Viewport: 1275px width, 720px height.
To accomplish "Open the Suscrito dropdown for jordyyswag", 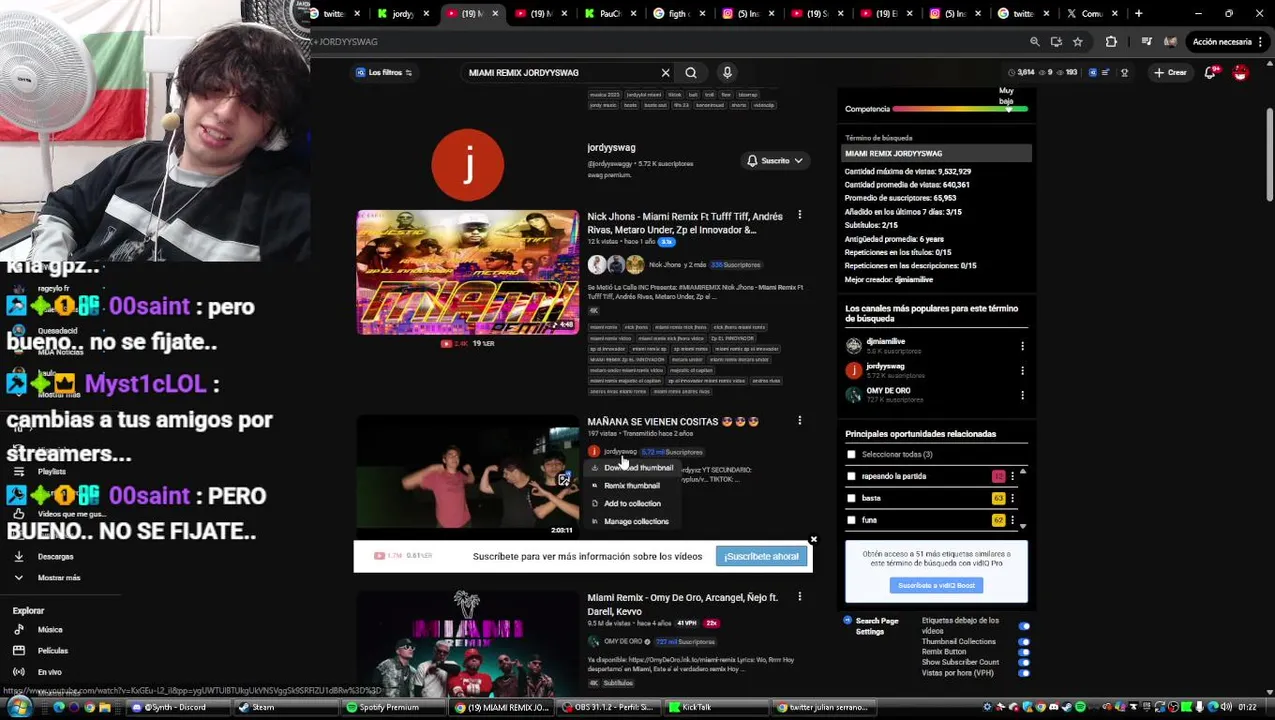I will coord(775,161).
